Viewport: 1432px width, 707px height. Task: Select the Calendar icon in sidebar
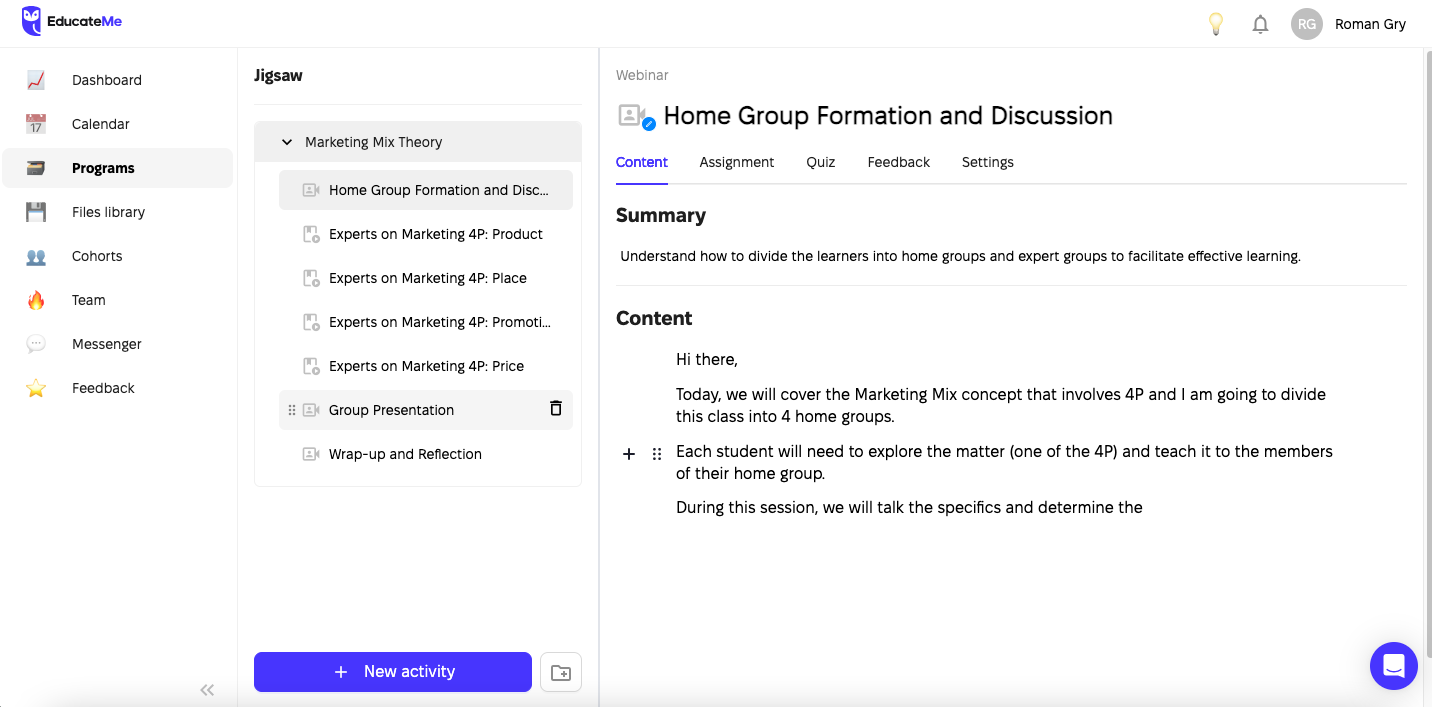pos(36,124)
